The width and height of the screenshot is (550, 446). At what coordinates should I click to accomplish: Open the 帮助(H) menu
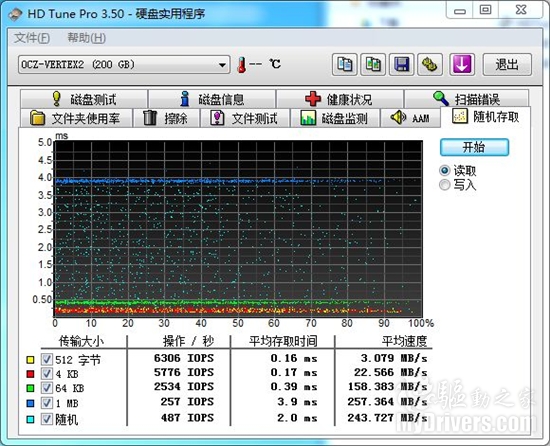click(x=86, y=38)
